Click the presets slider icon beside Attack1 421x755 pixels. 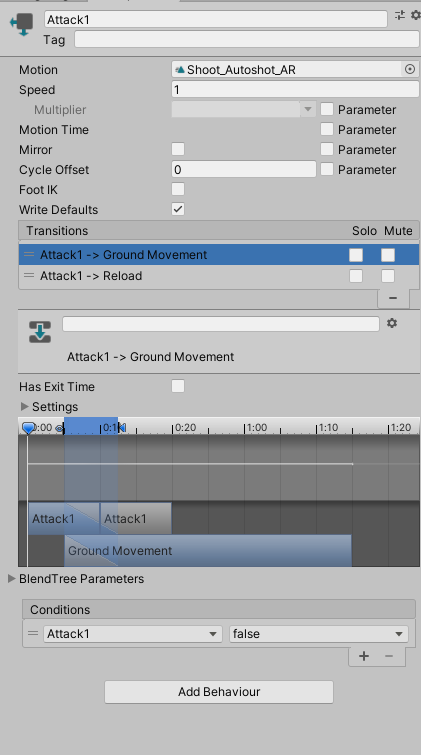point(400,15)
